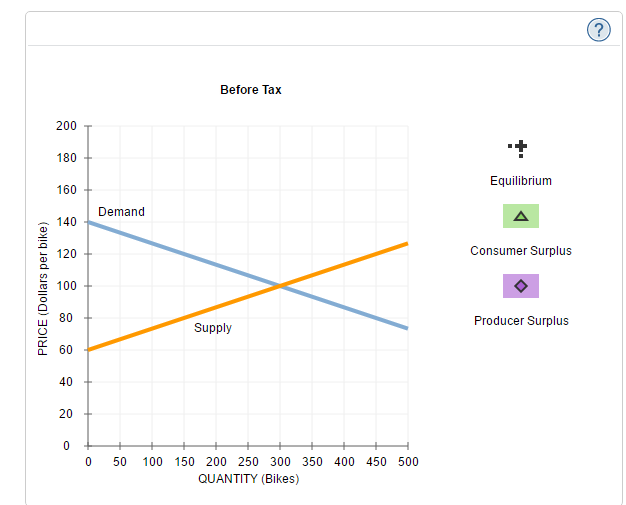626x505 pixels.
Task: Click the PRICE (Dollars per bike) axis title
Action: (43, 287)
